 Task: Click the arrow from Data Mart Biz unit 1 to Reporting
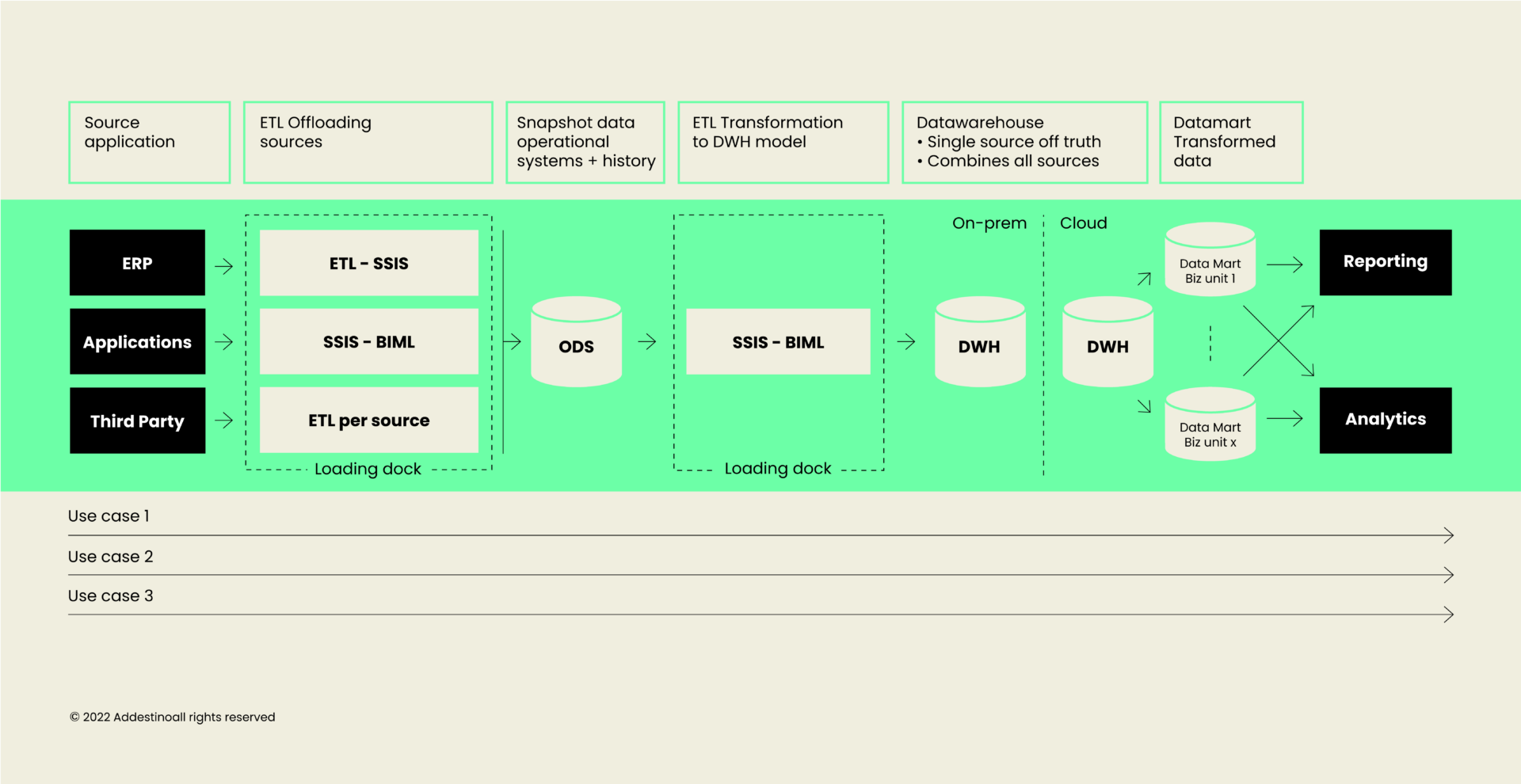(1285, 265)
